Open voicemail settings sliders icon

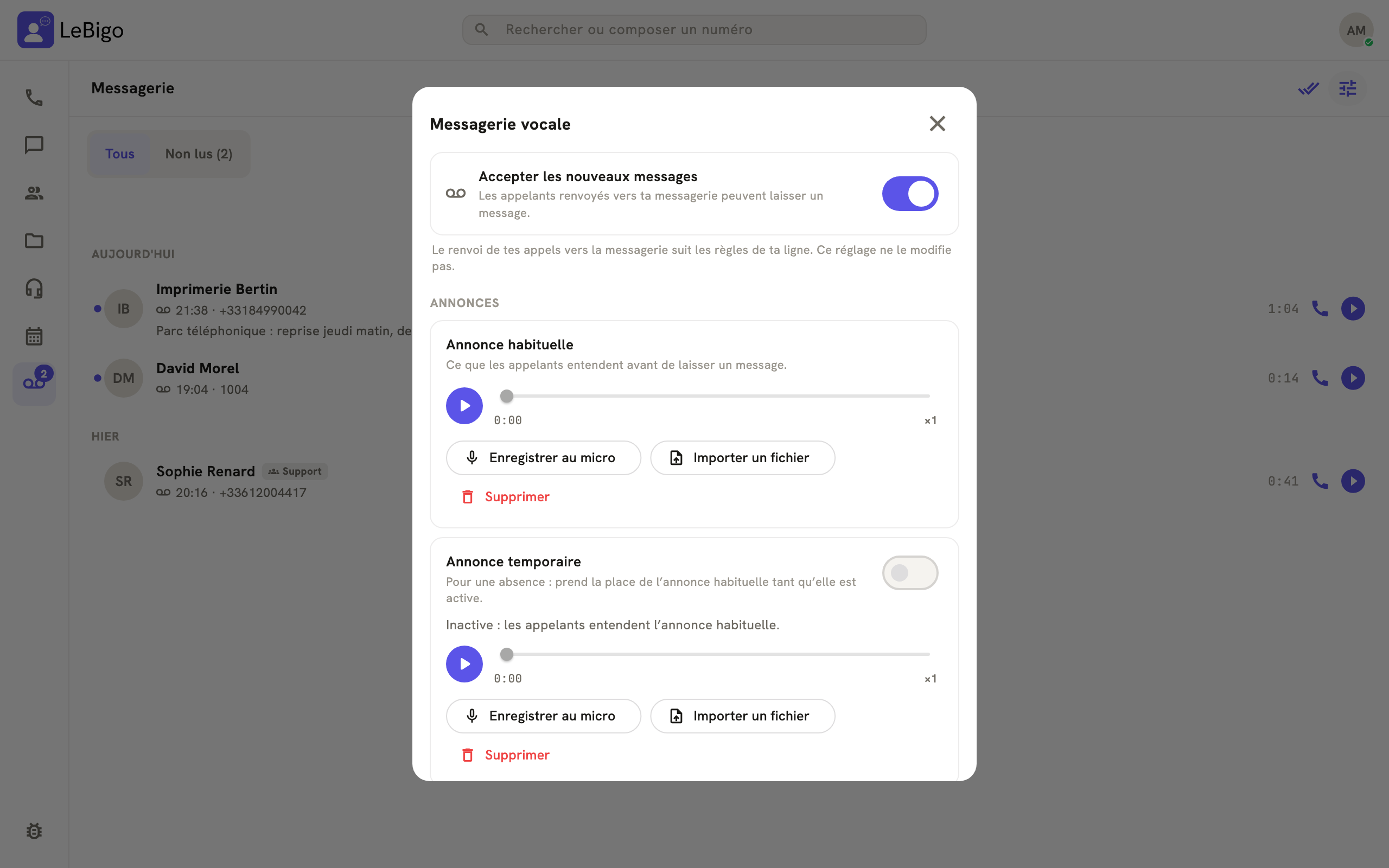(1348, 88)
